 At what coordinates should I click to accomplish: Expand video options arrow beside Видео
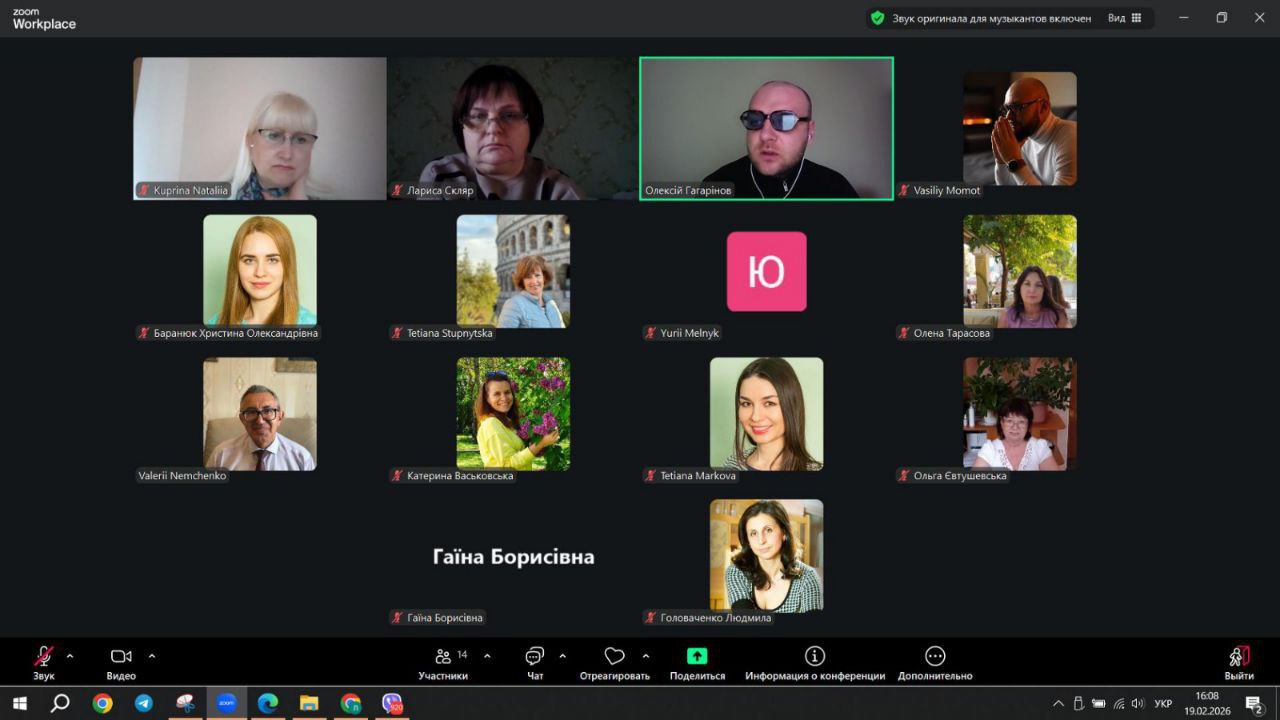152,656
